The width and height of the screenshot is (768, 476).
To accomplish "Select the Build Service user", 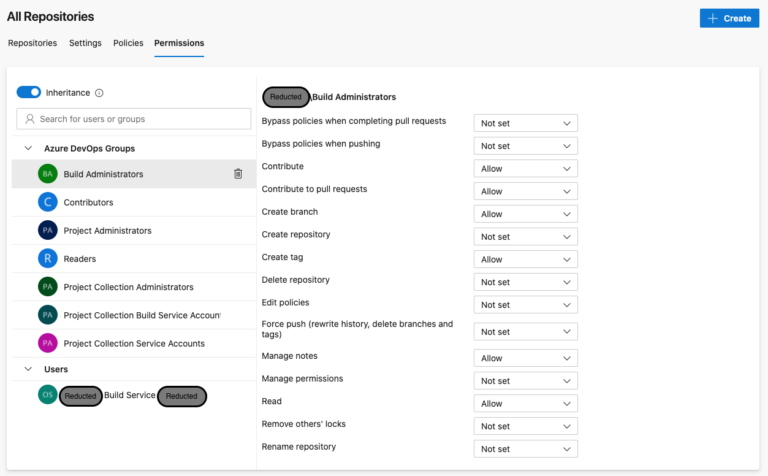I will point(134,395).
